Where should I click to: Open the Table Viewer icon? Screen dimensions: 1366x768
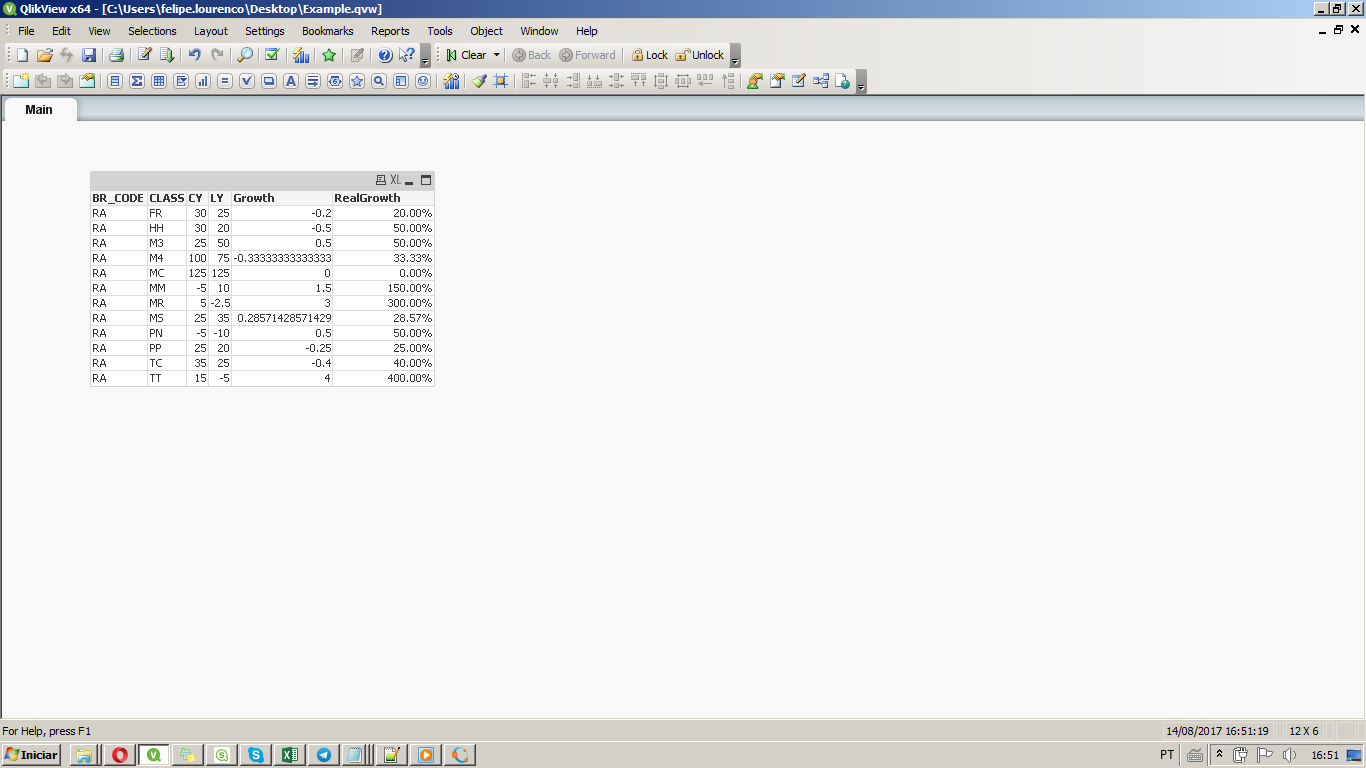click(x=821, y=81)
